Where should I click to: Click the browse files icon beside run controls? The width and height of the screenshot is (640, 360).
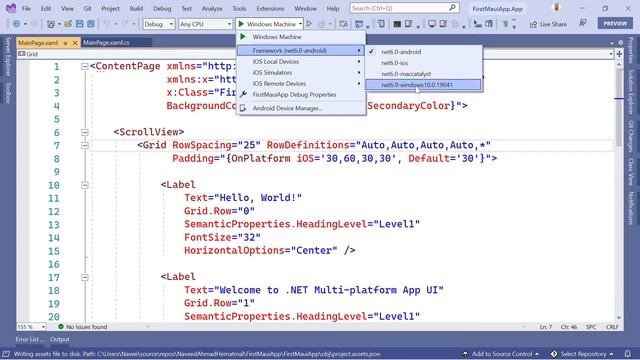pyautogui.click(x=343, y=24)
